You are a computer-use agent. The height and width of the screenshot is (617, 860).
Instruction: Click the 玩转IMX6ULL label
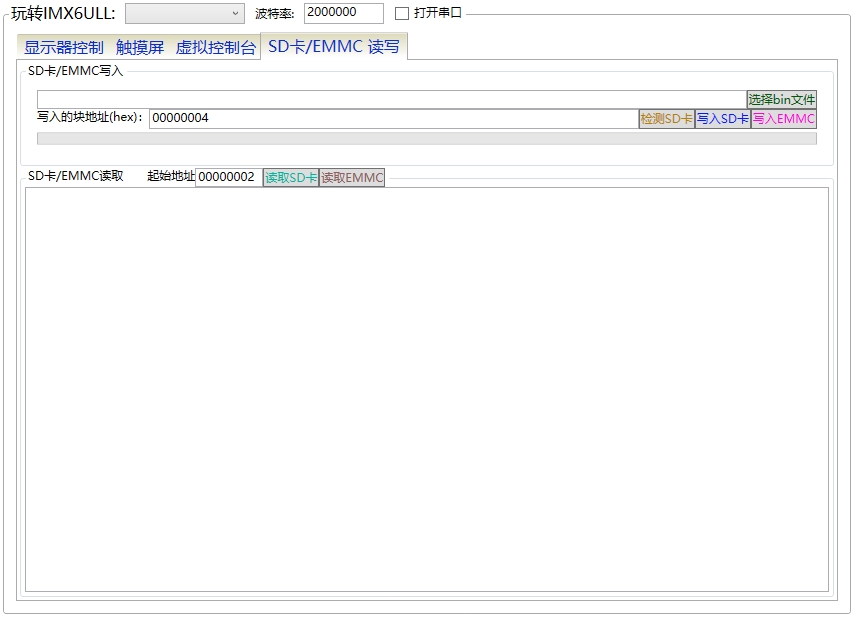(63, 13)
